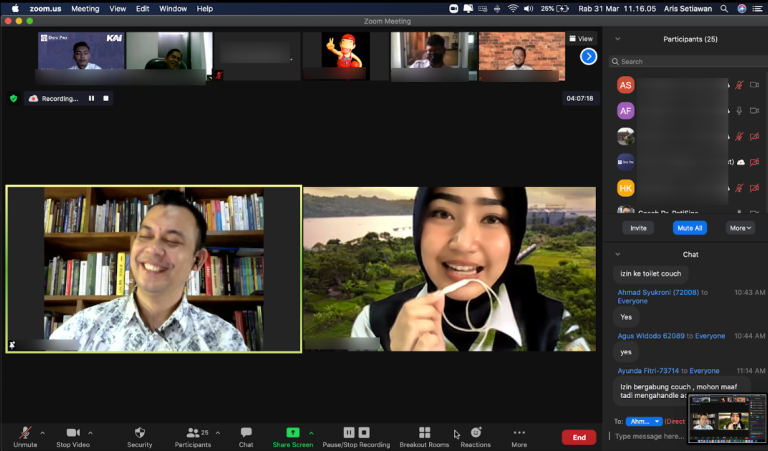Open green share options arrow

click(311, 433)
